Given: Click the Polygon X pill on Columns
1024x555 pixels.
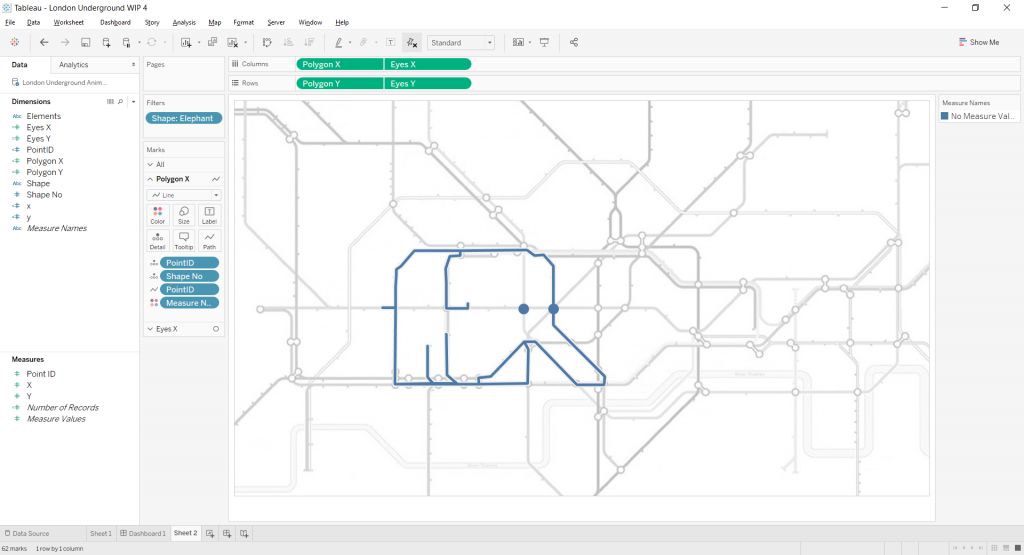Looking at the screenshot, I should pyautogui.click(x=340, y=65).
